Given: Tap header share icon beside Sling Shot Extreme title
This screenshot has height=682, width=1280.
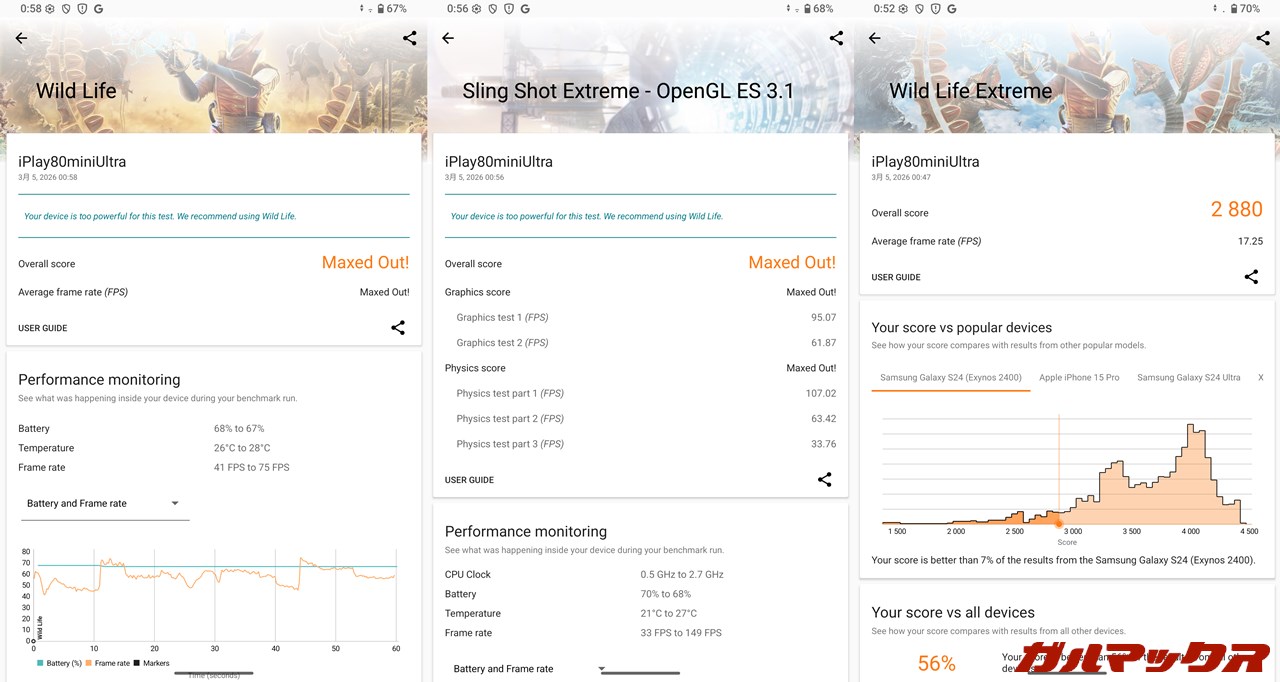Looking at the screenshot, I should (x=836, y=39).
